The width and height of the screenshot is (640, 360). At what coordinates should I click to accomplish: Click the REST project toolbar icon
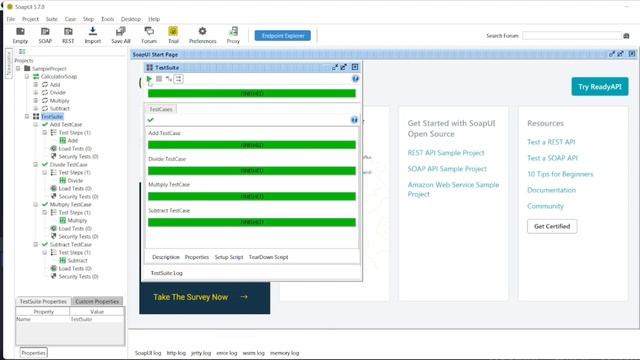(x=68, y=35)
